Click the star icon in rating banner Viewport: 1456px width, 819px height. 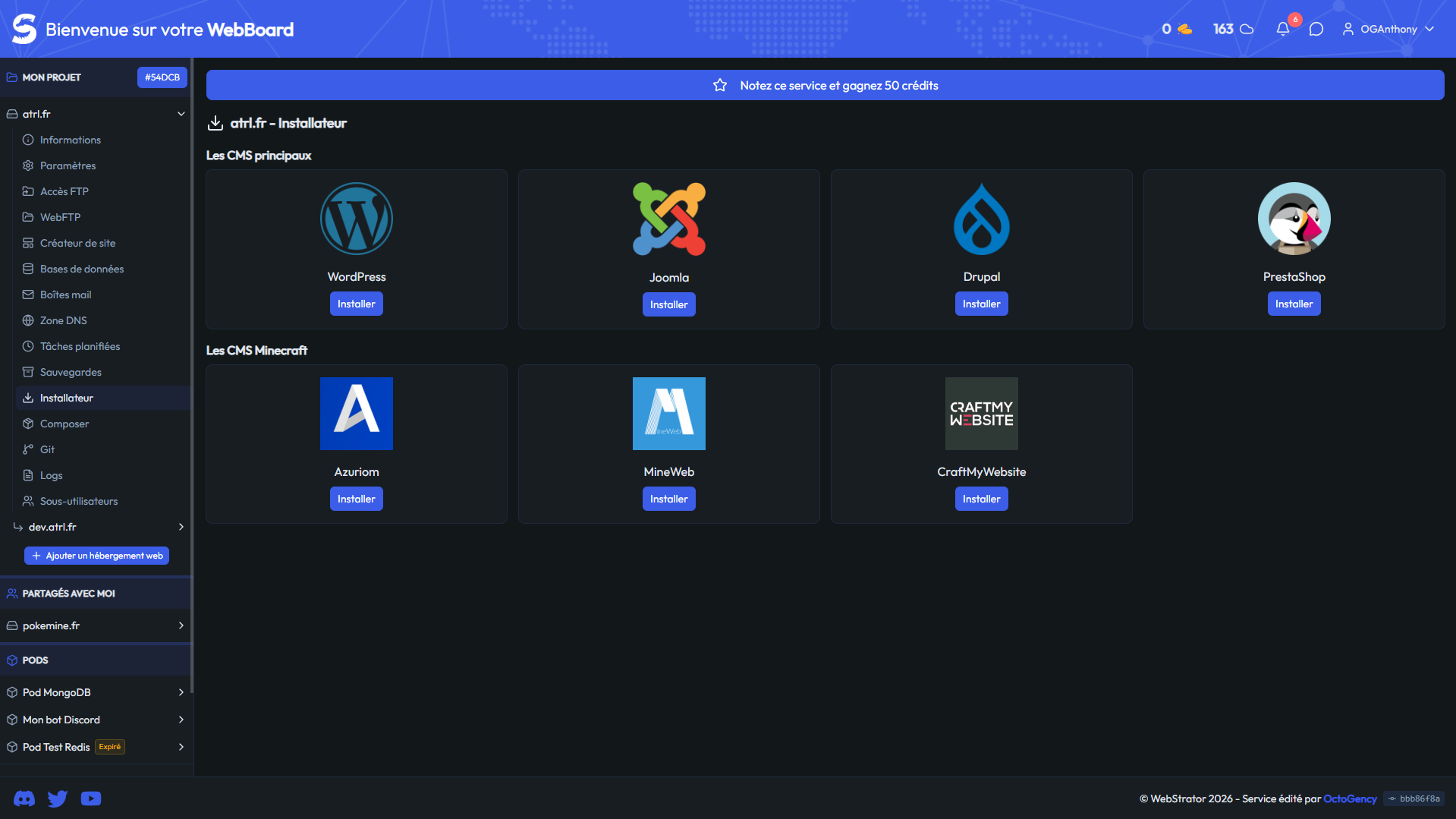[720, 86]
